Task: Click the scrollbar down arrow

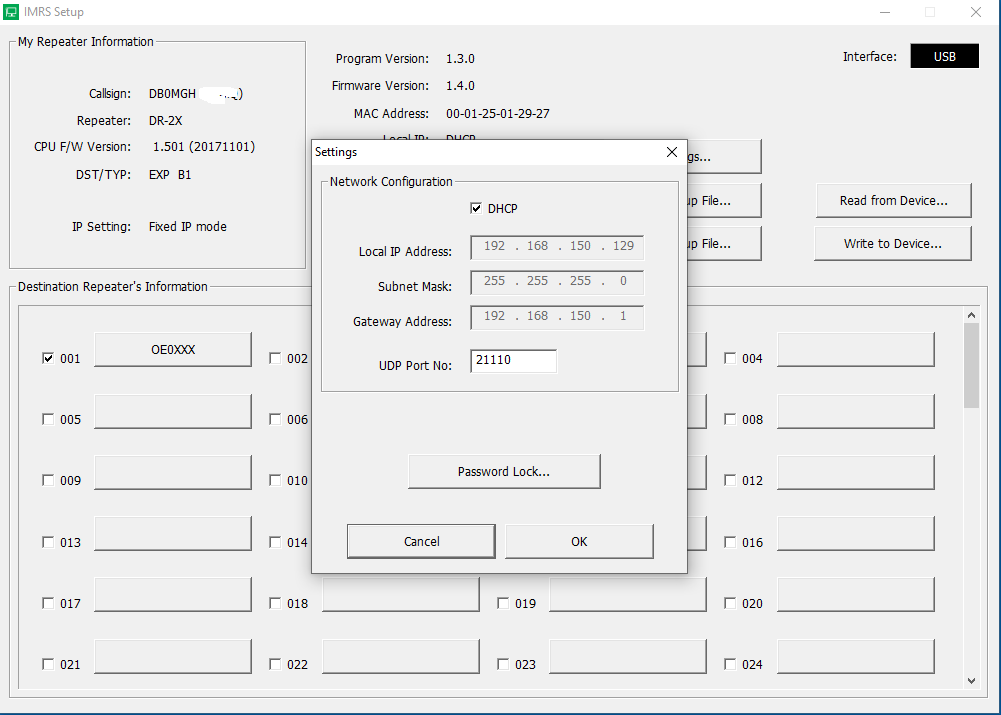Action: [971, 680]
